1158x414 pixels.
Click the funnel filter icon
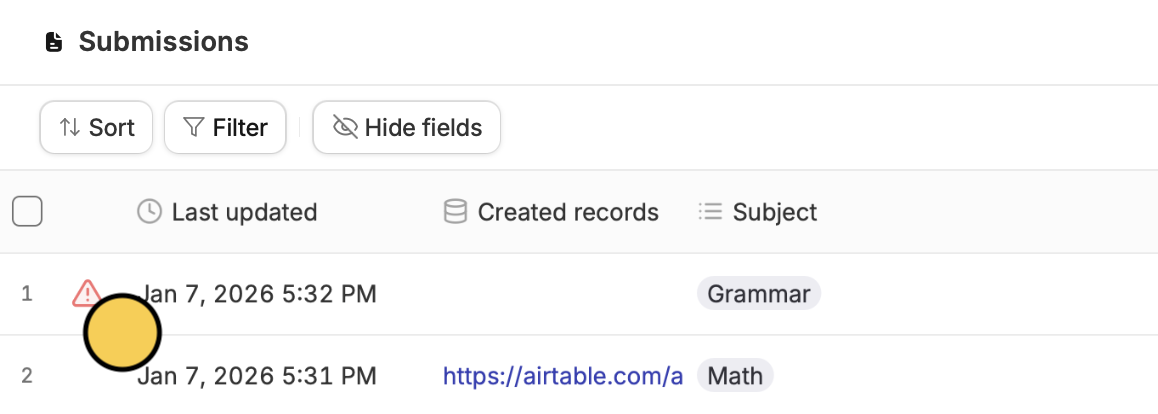pyautogui.click(x=194, y=128)
